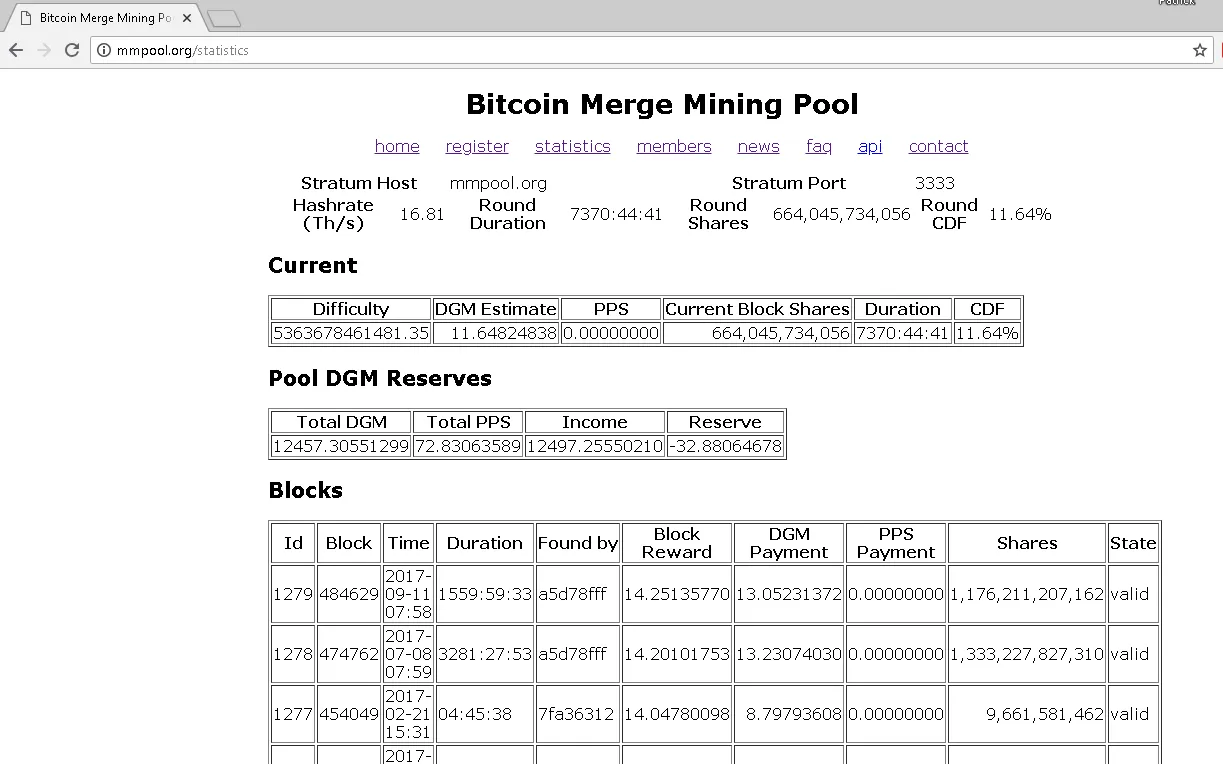The height and width of the screenshot is (764, 1223).
Task: Select hashrate value 16.81
Action: click(x=422, y=214)
